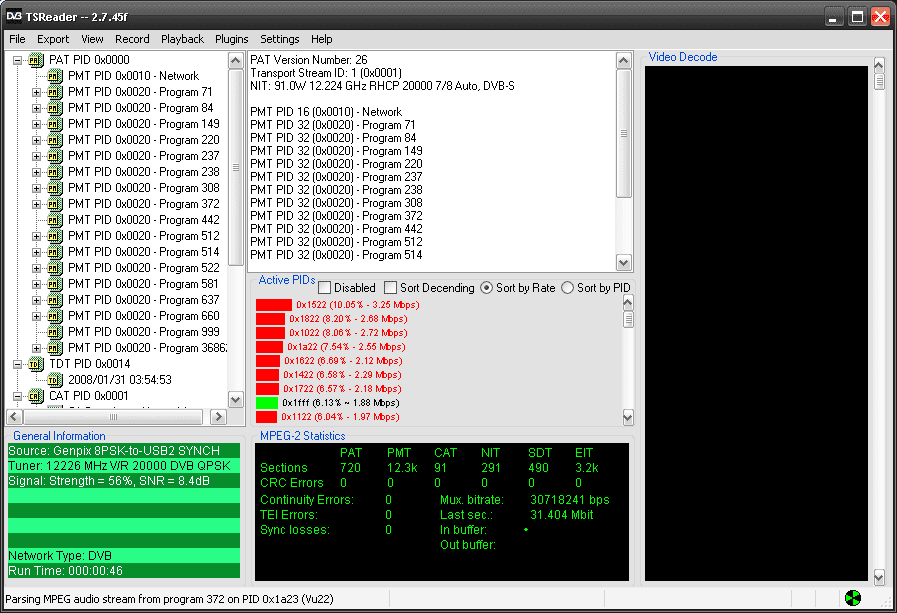Expand the Program 84 tree node
Image resolution: width=897 pixels, height=613 pixels.
pyautogui.click(x=36, y=108)
